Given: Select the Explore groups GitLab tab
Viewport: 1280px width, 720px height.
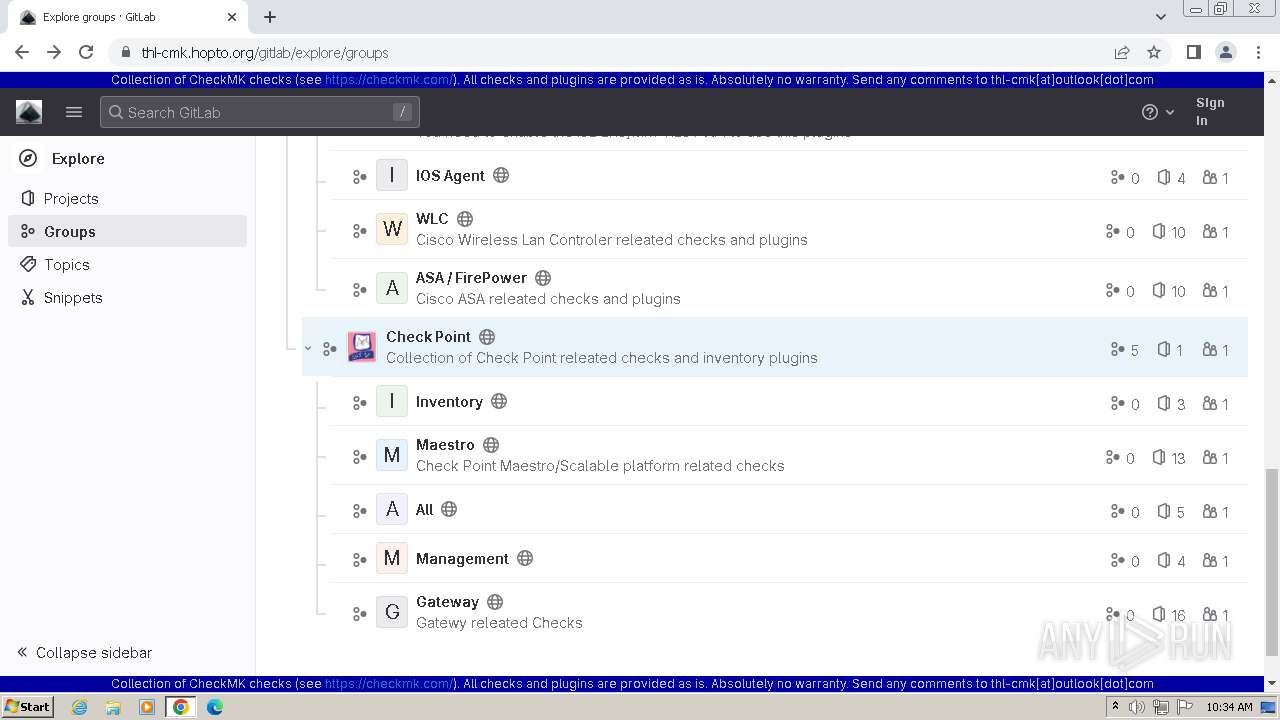Looking at the screenshot, I should pos(128,17).
